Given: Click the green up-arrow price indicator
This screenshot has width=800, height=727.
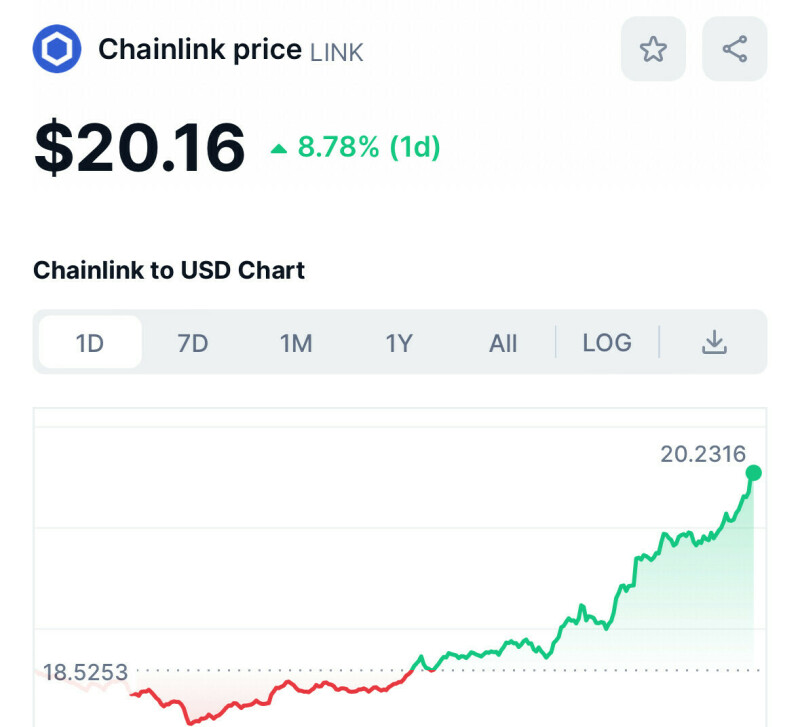Looking at the screenshot, I should 279,150.
